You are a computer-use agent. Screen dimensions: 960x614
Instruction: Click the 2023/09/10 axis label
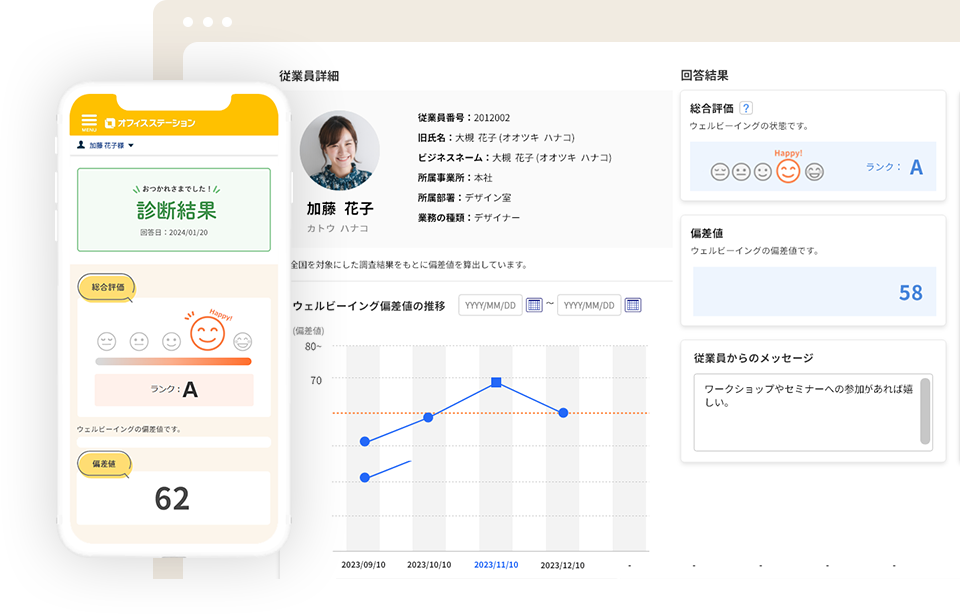tap(363, 565)
